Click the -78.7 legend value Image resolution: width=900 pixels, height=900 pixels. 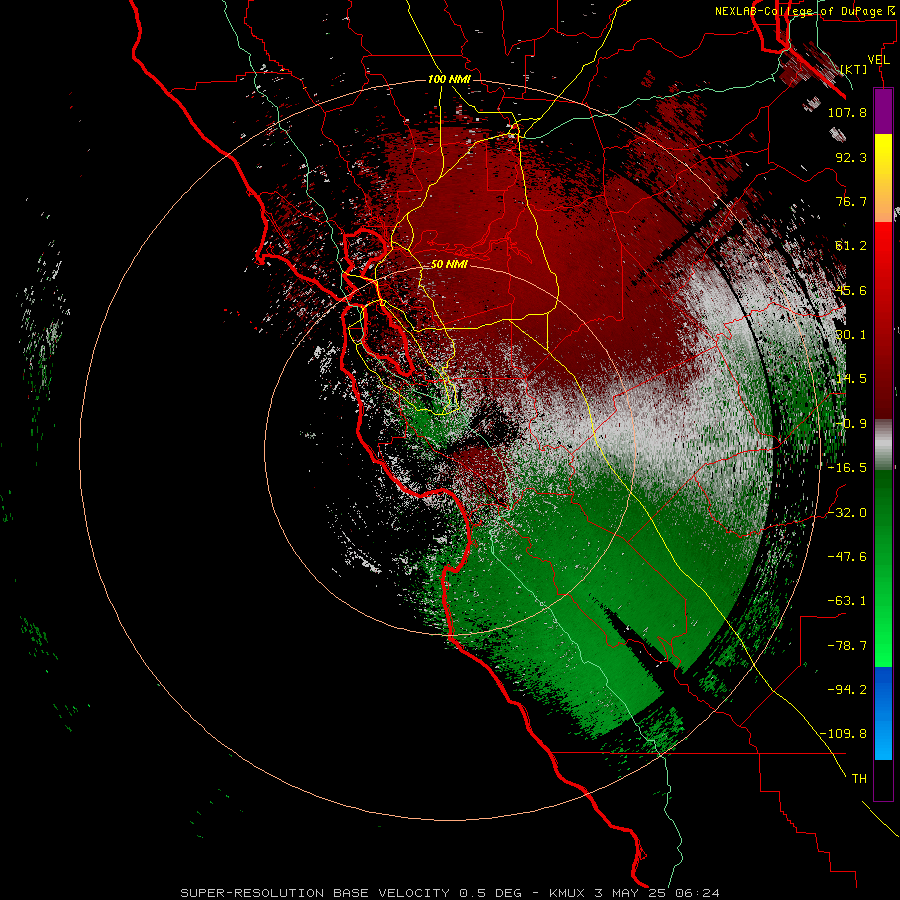pos(847,646)
